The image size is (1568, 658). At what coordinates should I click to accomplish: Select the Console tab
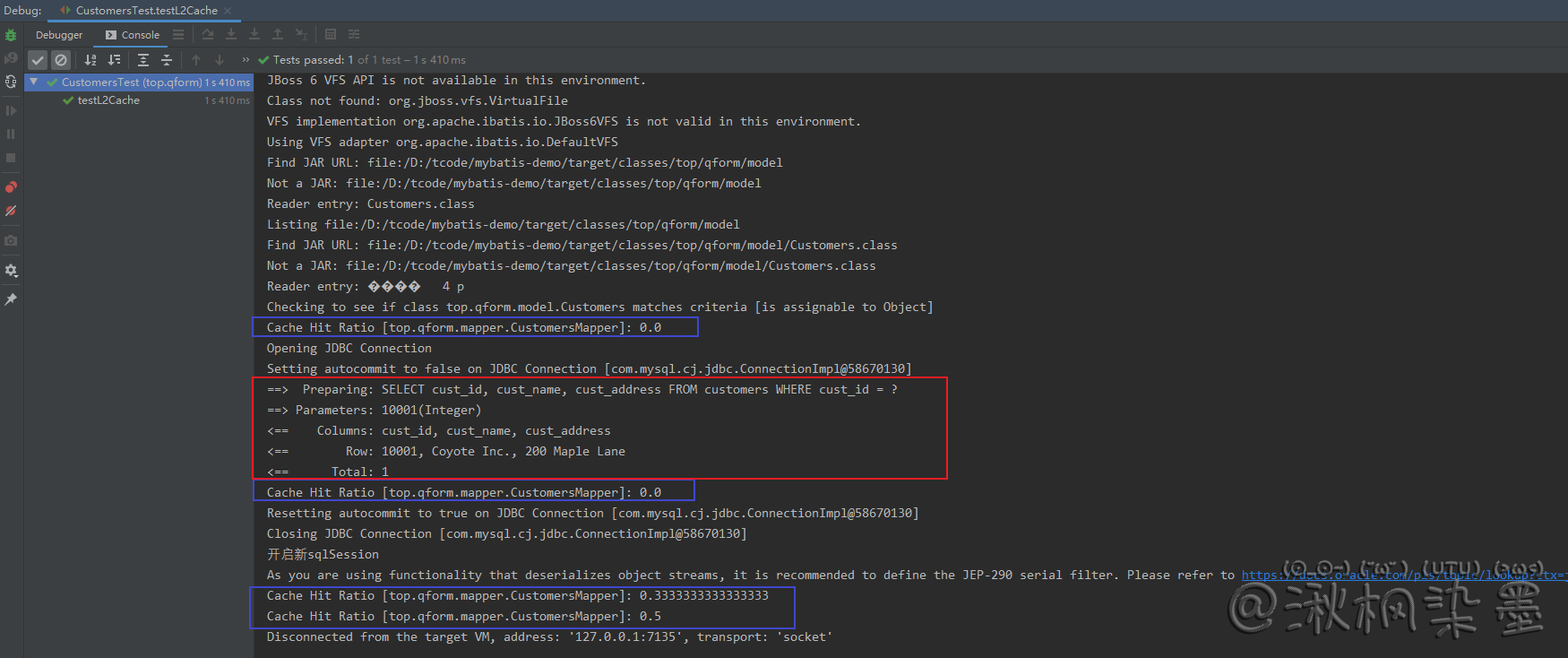(133, 35)
